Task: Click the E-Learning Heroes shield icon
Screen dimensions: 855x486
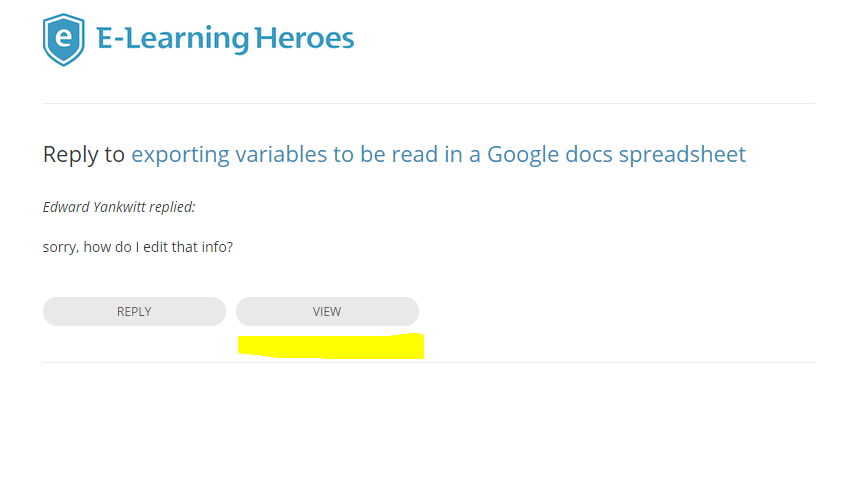Action: pyautogui.click(x=64, y=40)
